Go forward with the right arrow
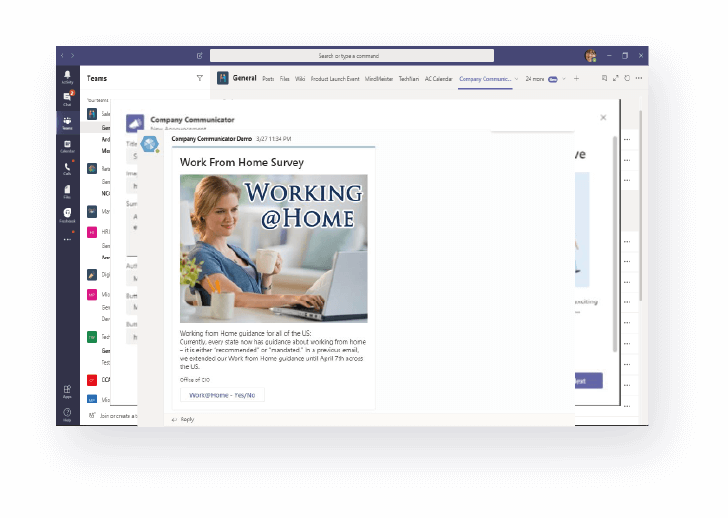 [72, 56]
